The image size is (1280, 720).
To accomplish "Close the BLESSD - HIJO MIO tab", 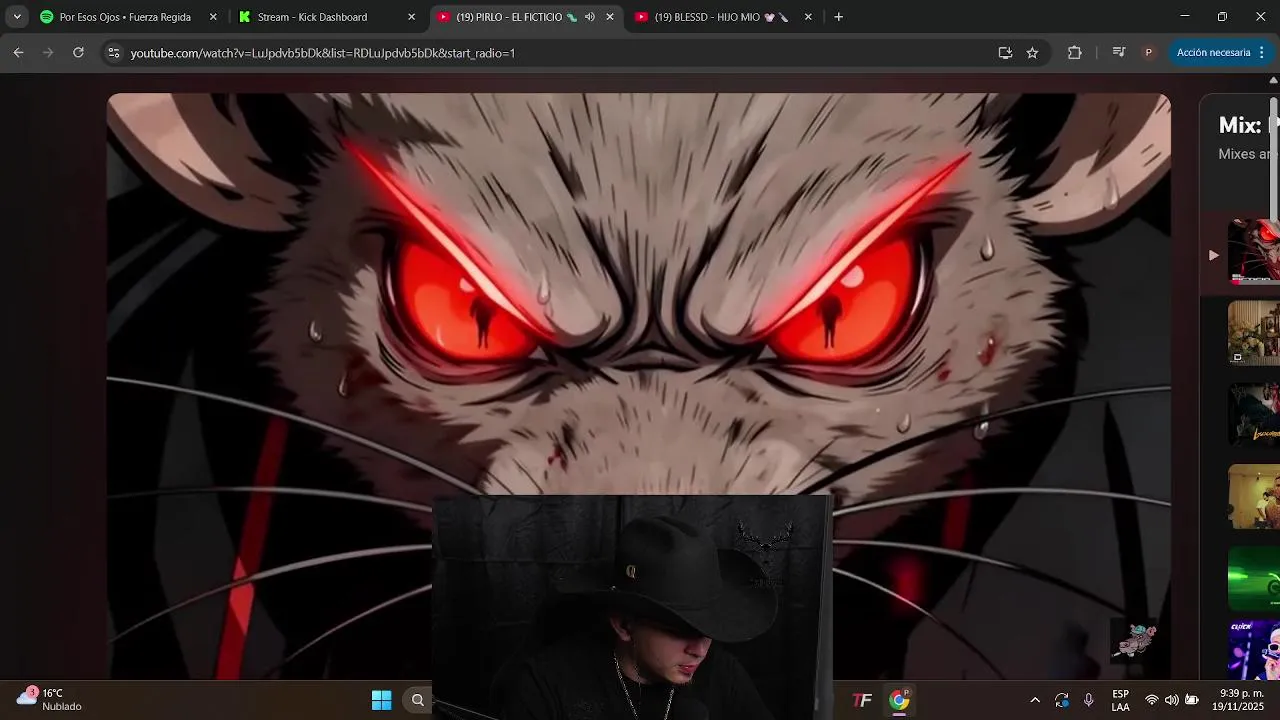I will 808,17.
